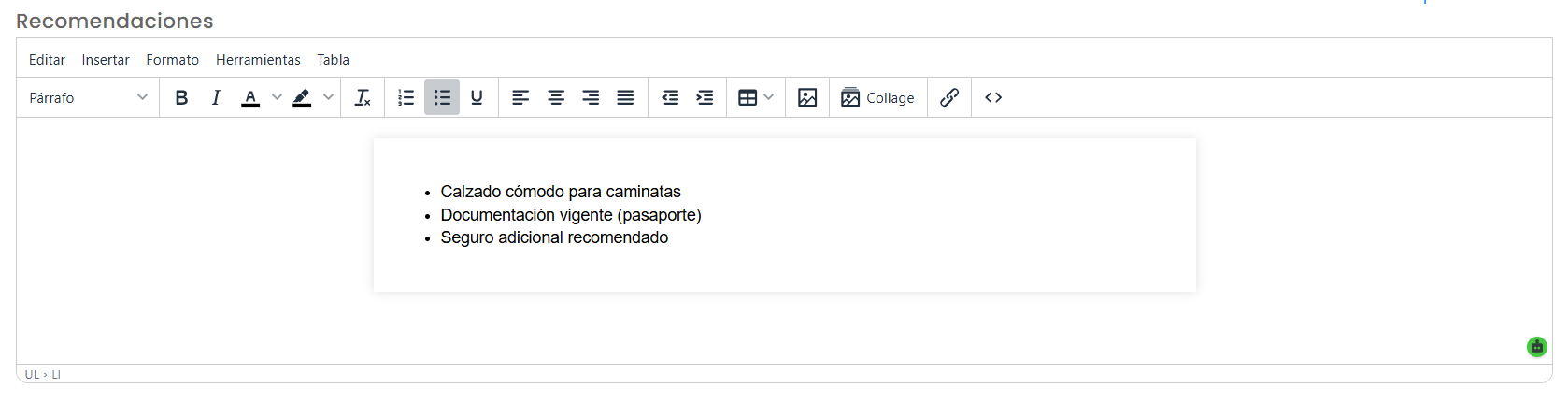The height and width of the screenshot is (403, 1568).
Task: Open the source code view
Action: 993,97
